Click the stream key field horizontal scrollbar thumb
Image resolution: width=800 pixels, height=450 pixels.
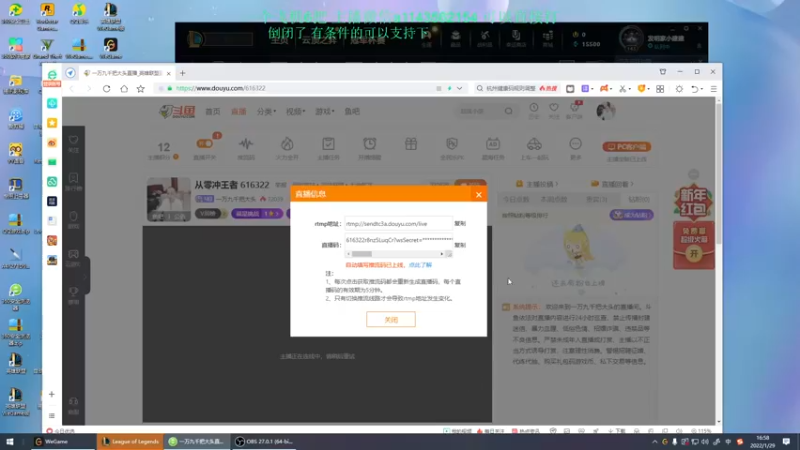coord(362,254)
